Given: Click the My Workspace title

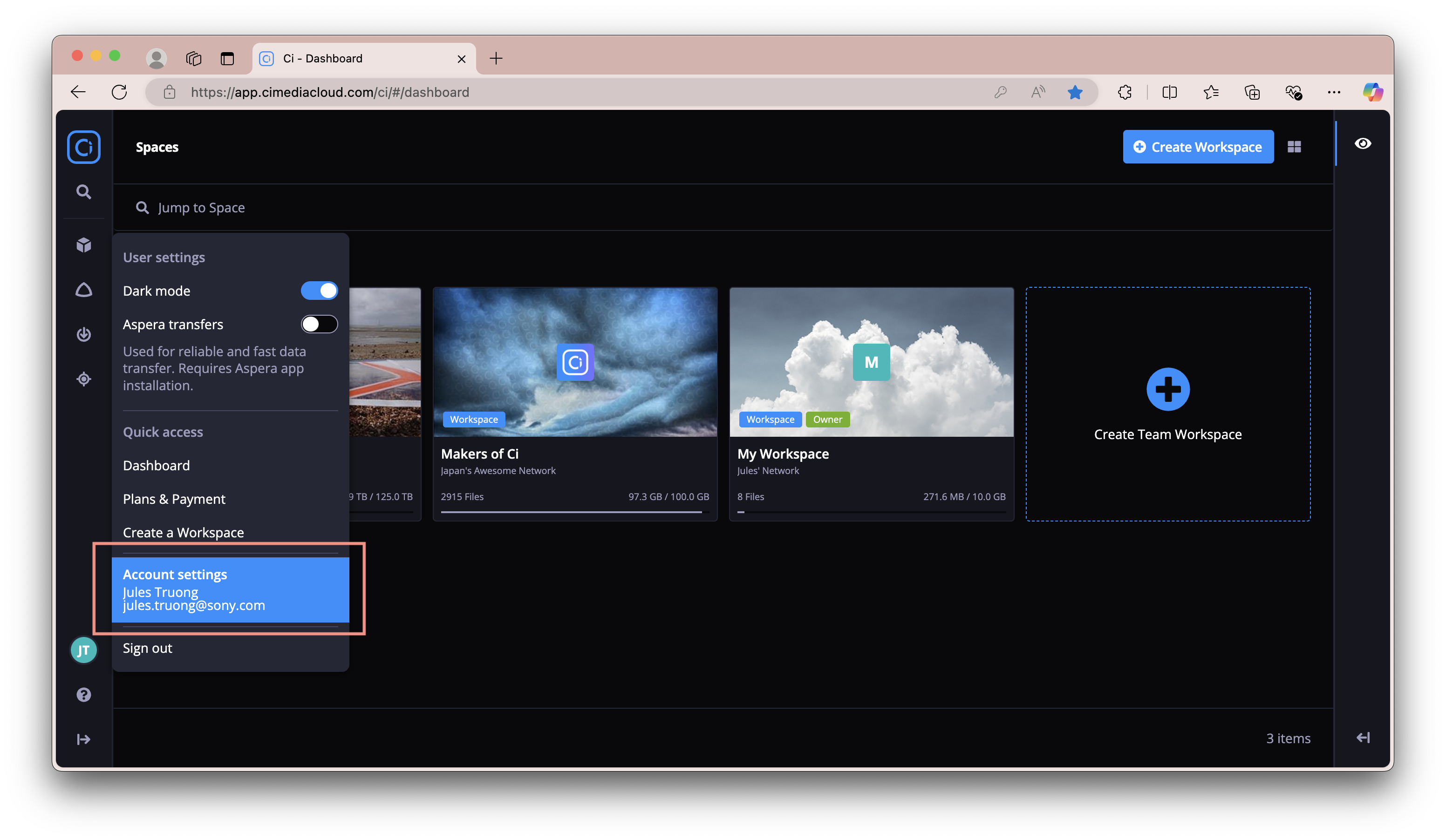Looking at the screenshot, I should point(783,454).
